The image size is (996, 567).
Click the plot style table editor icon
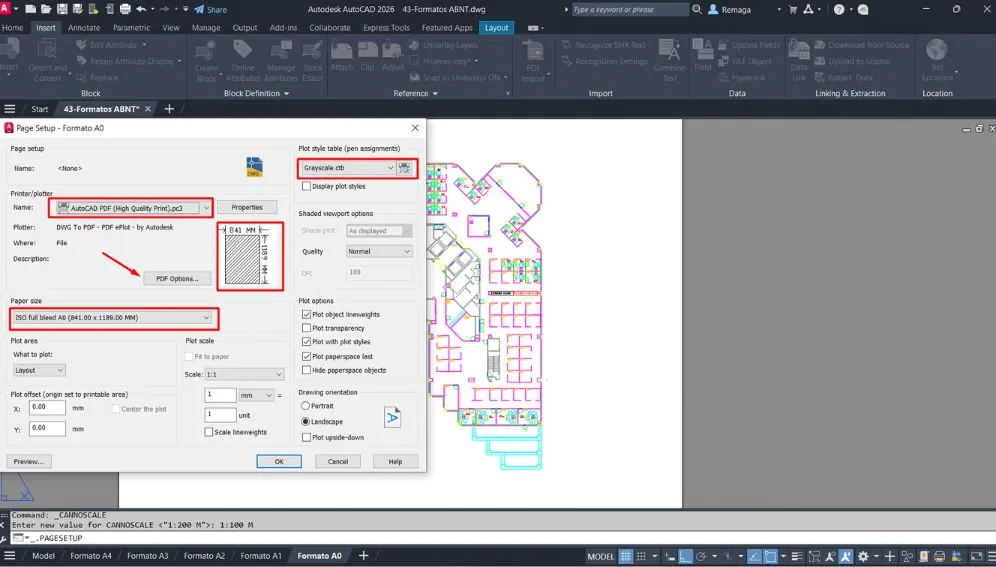pos(405,168)
